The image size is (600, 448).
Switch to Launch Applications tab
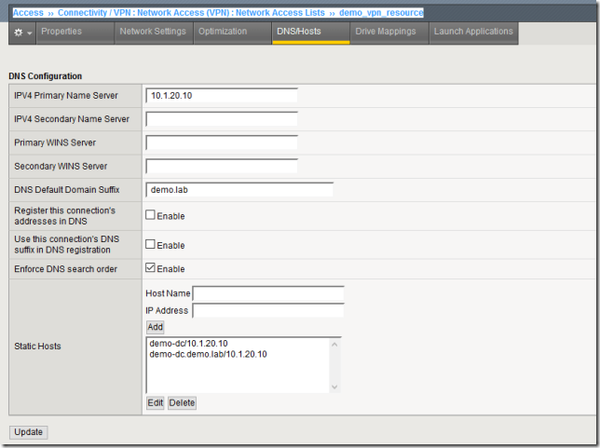[473, 31]
